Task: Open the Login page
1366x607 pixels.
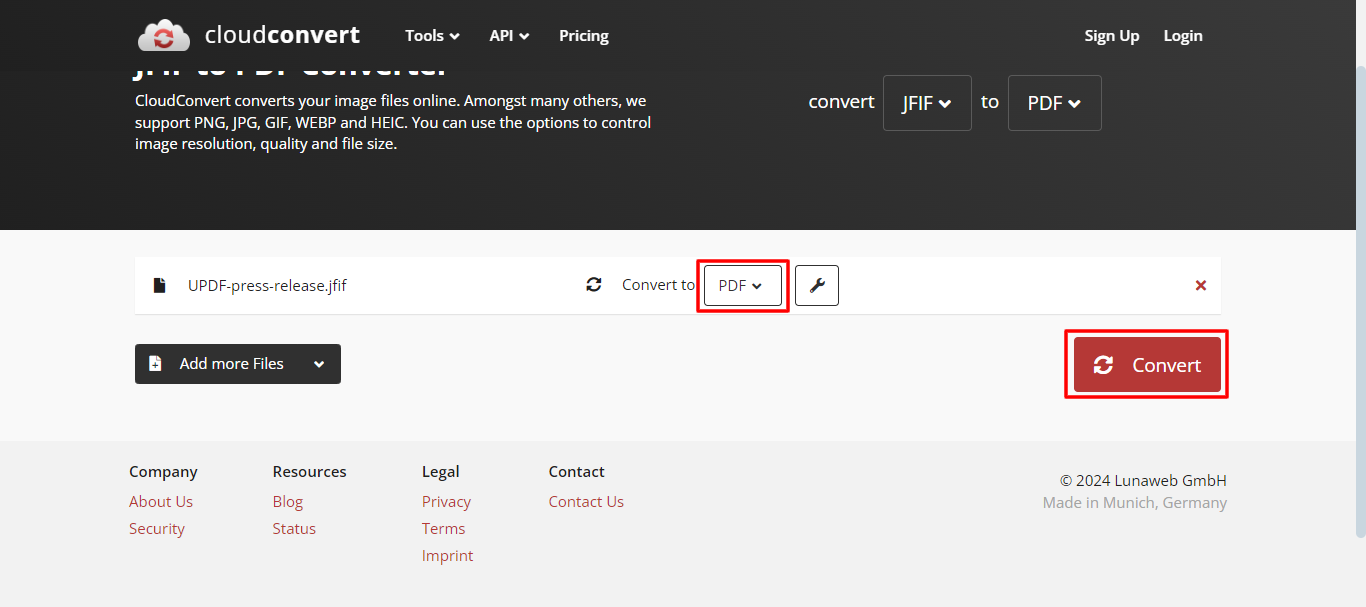Action: coord(1182,35)
